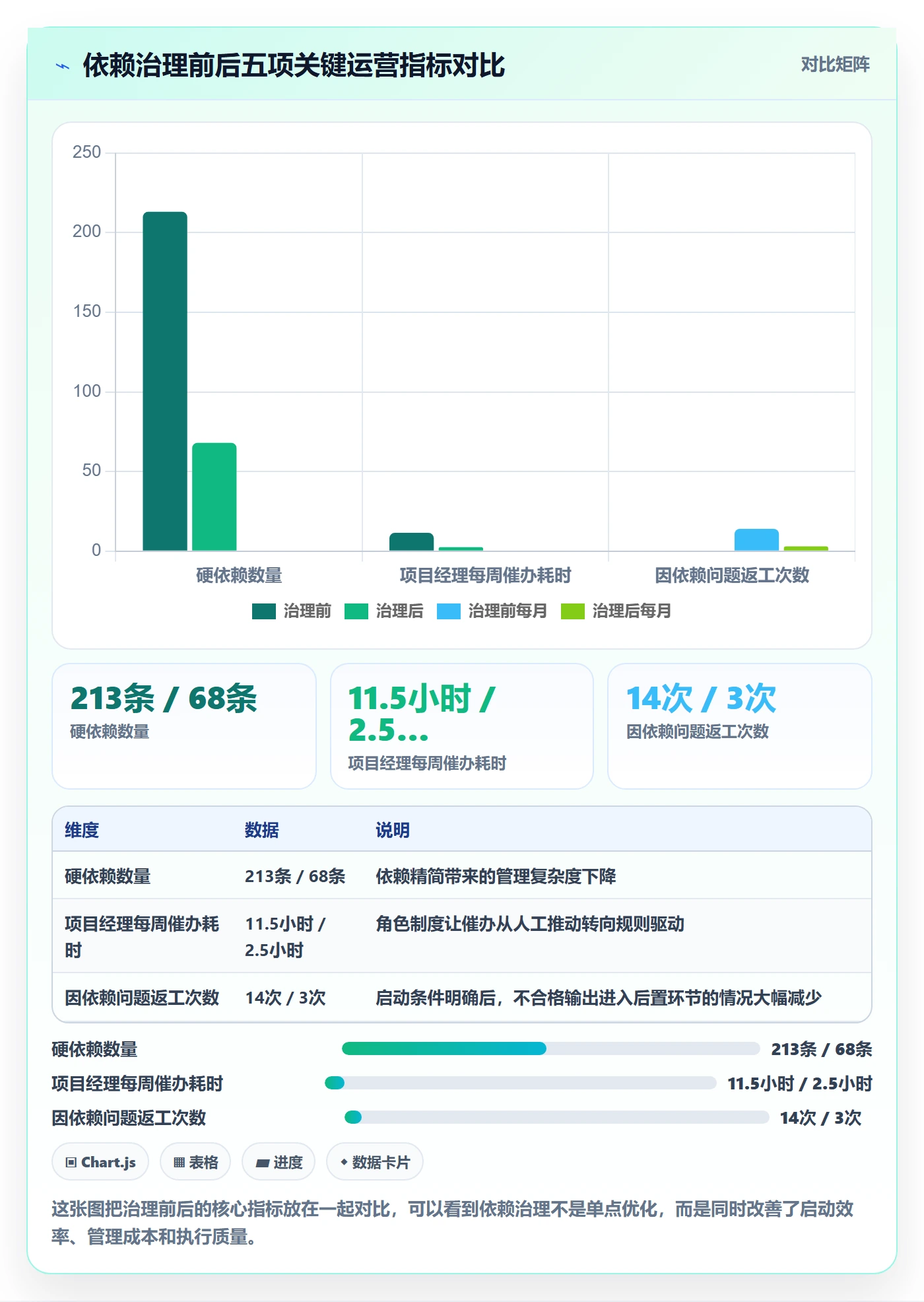Toggle the 治理后 legend swatch

pyautogui.click(x=356, y=611)
